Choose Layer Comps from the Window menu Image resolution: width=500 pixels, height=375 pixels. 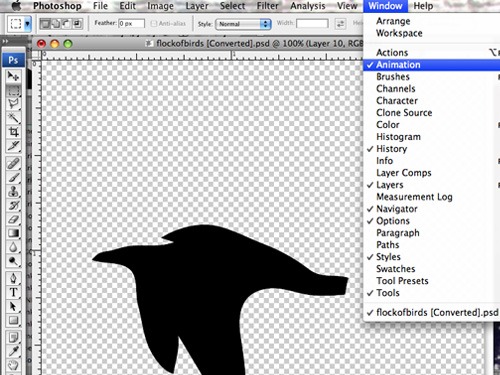tap(432, 173)
